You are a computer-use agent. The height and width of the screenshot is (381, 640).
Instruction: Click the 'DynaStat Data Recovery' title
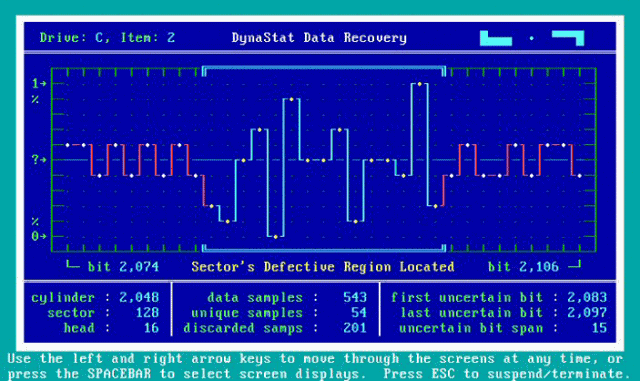(x=319, y=38)
